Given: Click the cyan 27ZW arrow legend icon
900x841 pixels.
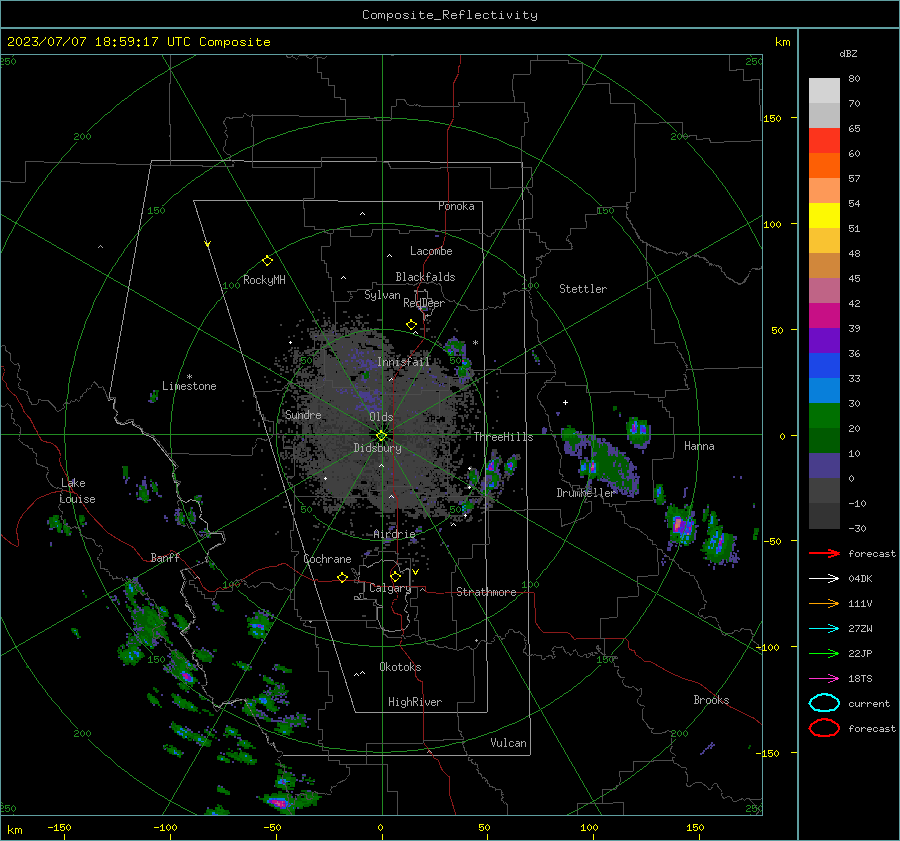Looking at the screenshot, I should (824, 629).
